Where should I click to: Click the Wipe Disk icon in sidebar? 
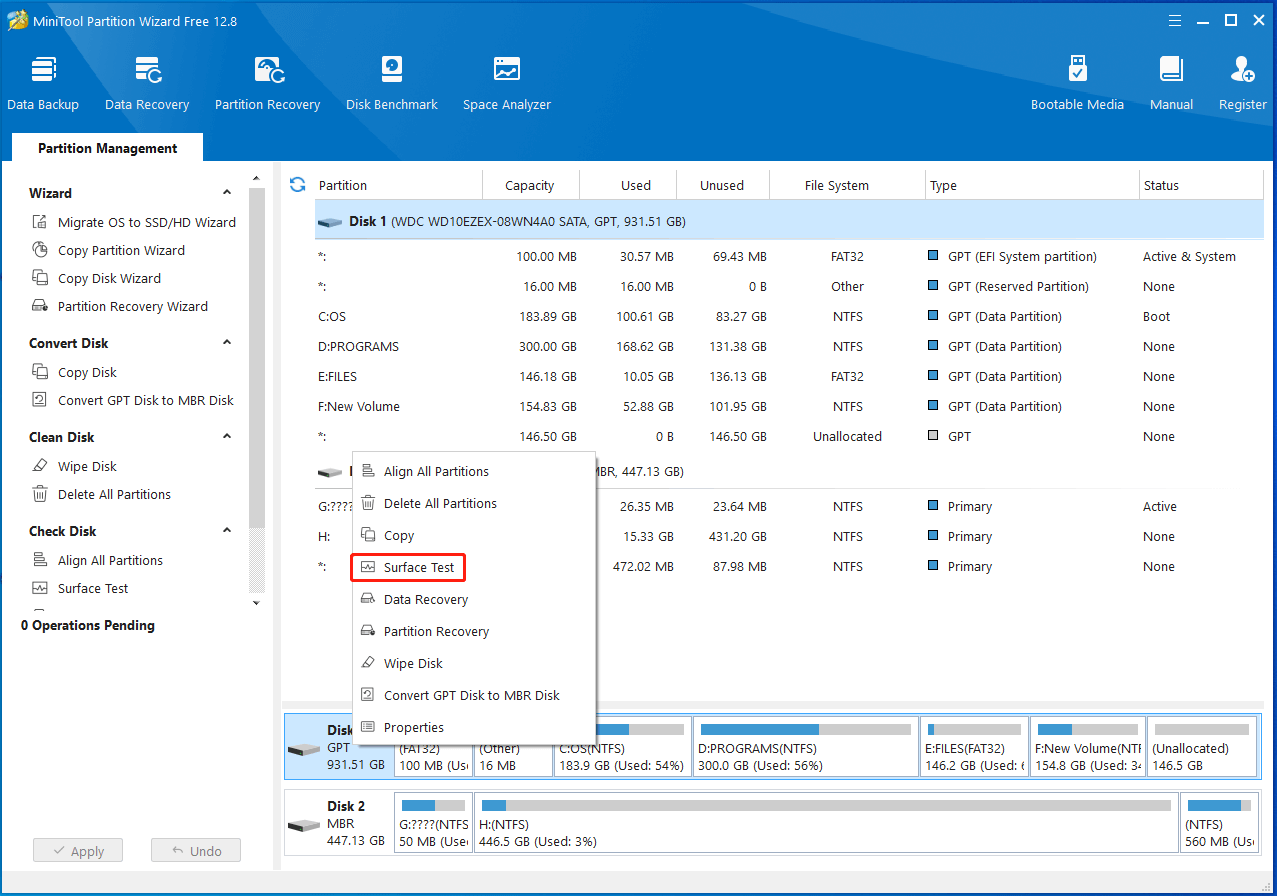point(40,466)
